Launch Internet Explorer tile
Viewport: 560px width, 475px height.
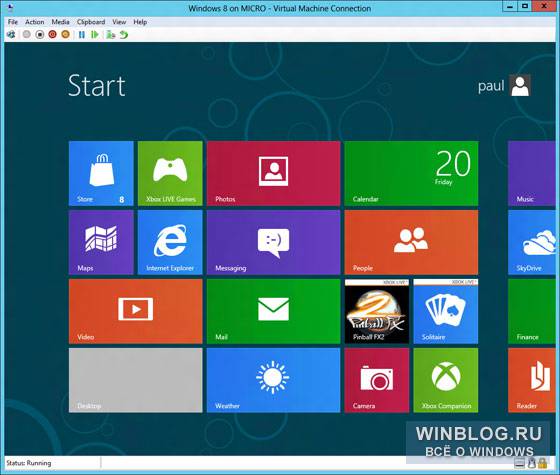click(170, 242)
